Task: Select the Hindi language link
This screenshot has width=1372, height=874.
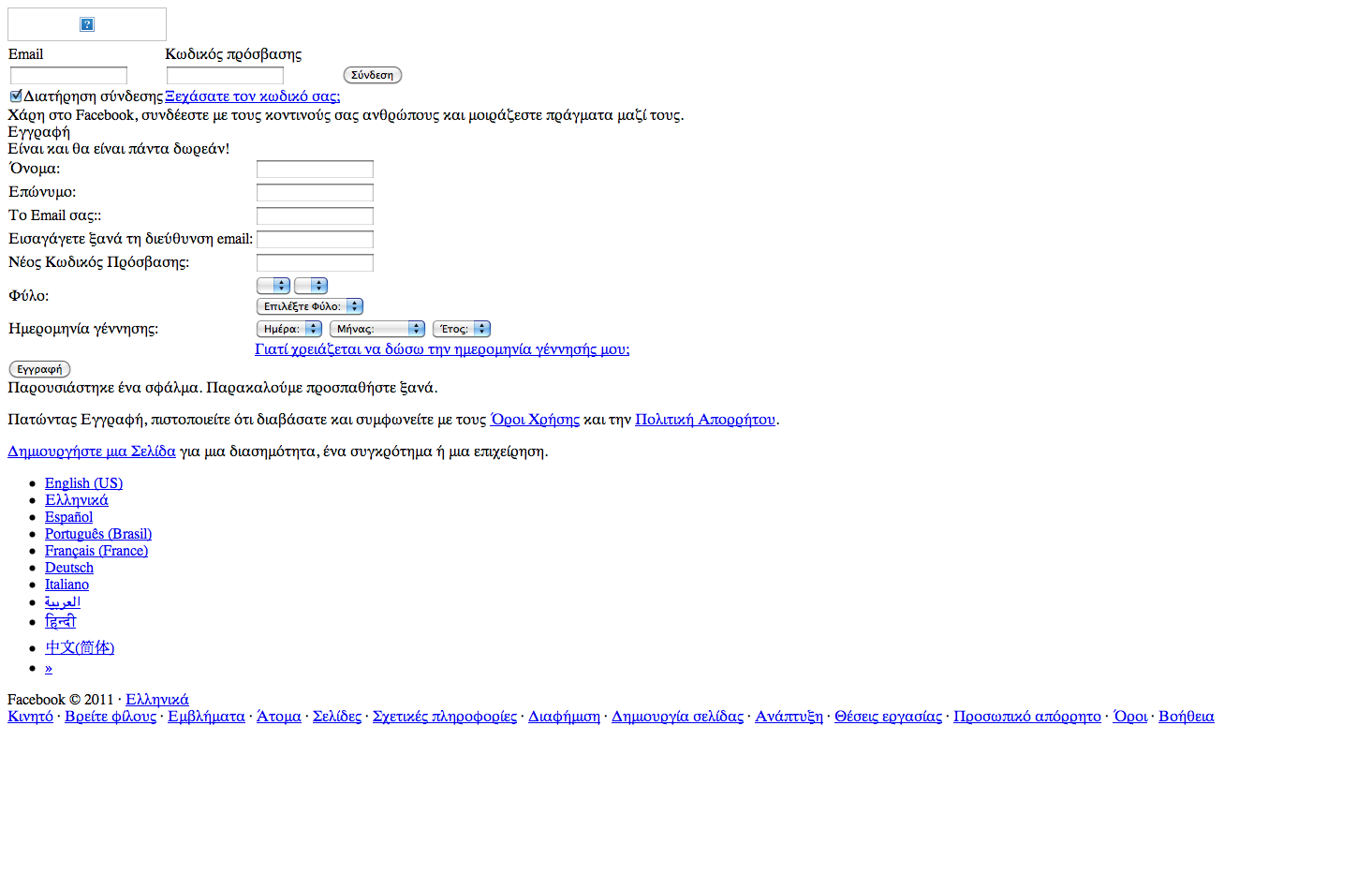Action: tap(60, 622)
